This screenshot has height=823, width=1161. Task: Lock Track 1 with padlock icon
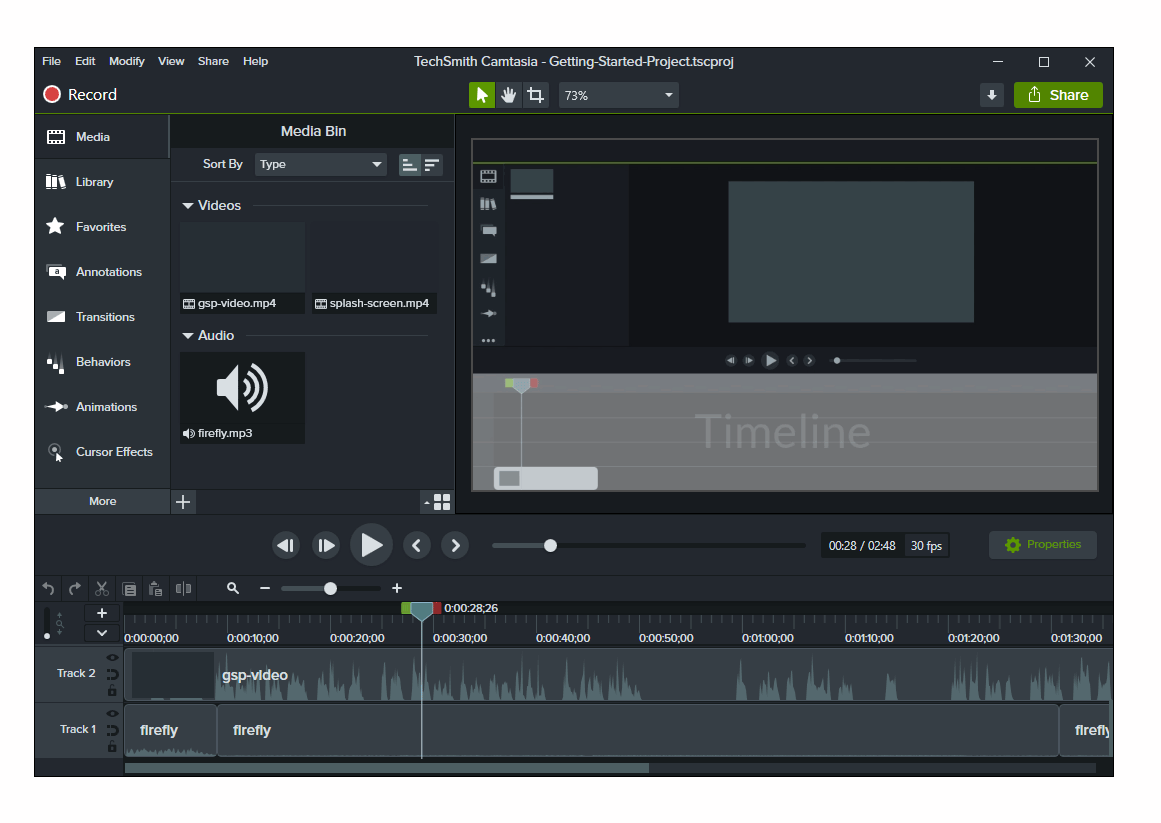[112, 747]
